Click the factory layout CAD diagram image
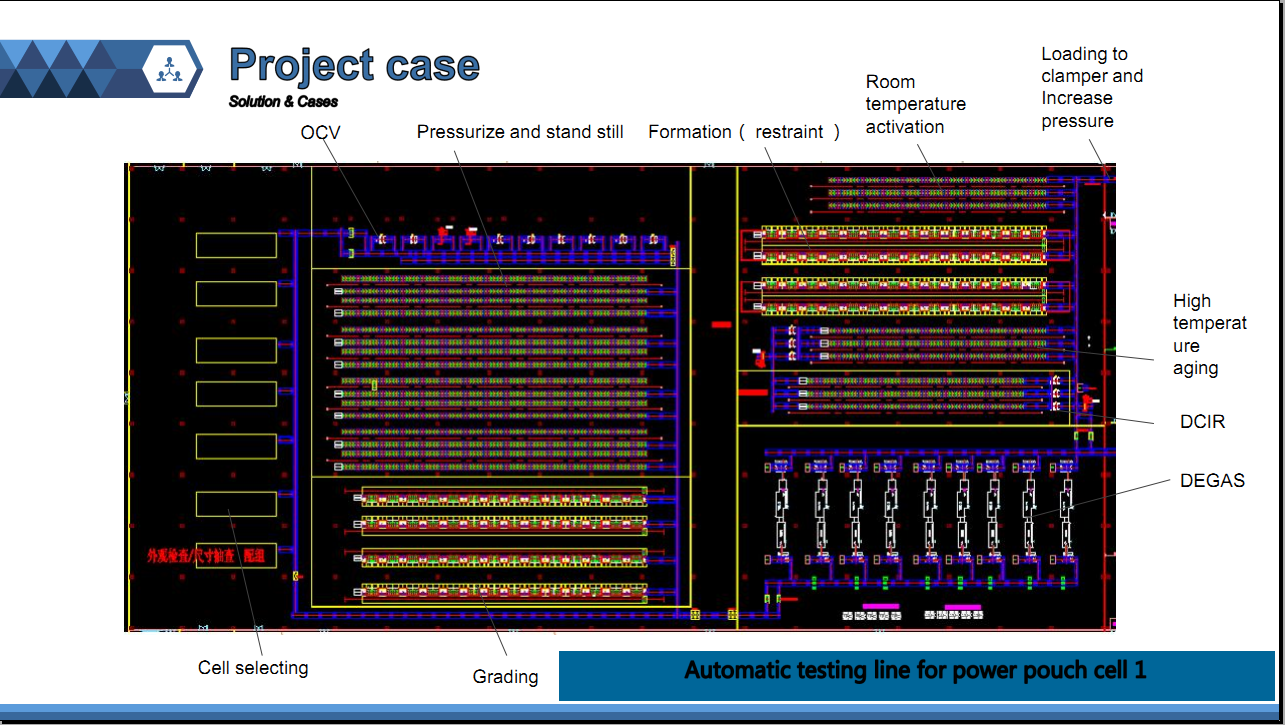The image size is (1285, 725). point(620,397)
